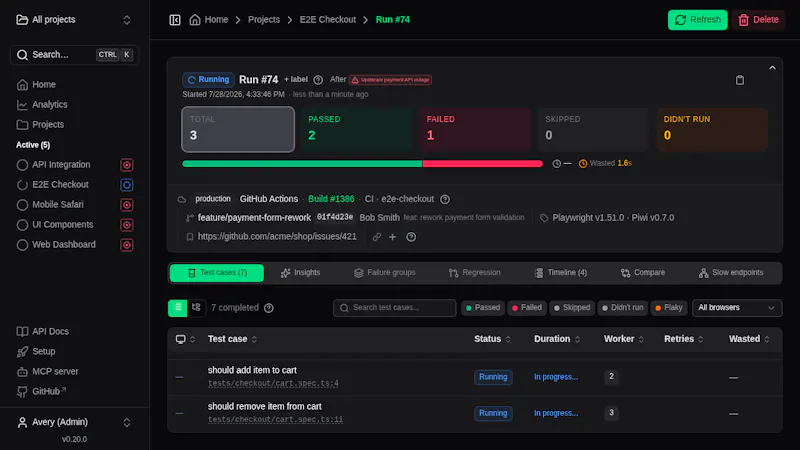Add a label with + label
Viewport: 800px width, 450px height.
296,80
